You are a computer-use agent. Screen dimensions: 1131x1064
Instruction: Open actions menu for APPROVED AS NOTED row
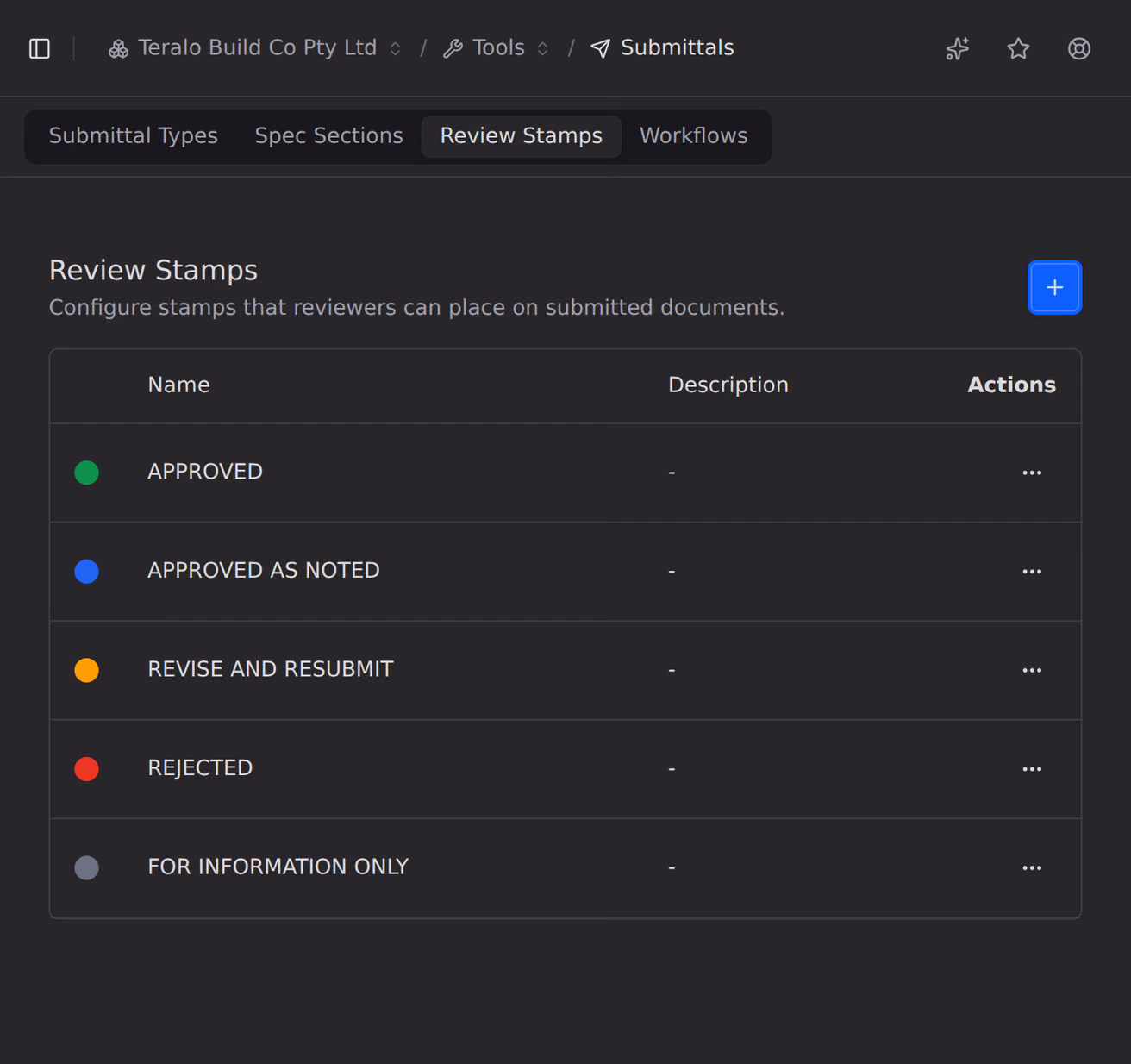click(x=1032, y=571)
